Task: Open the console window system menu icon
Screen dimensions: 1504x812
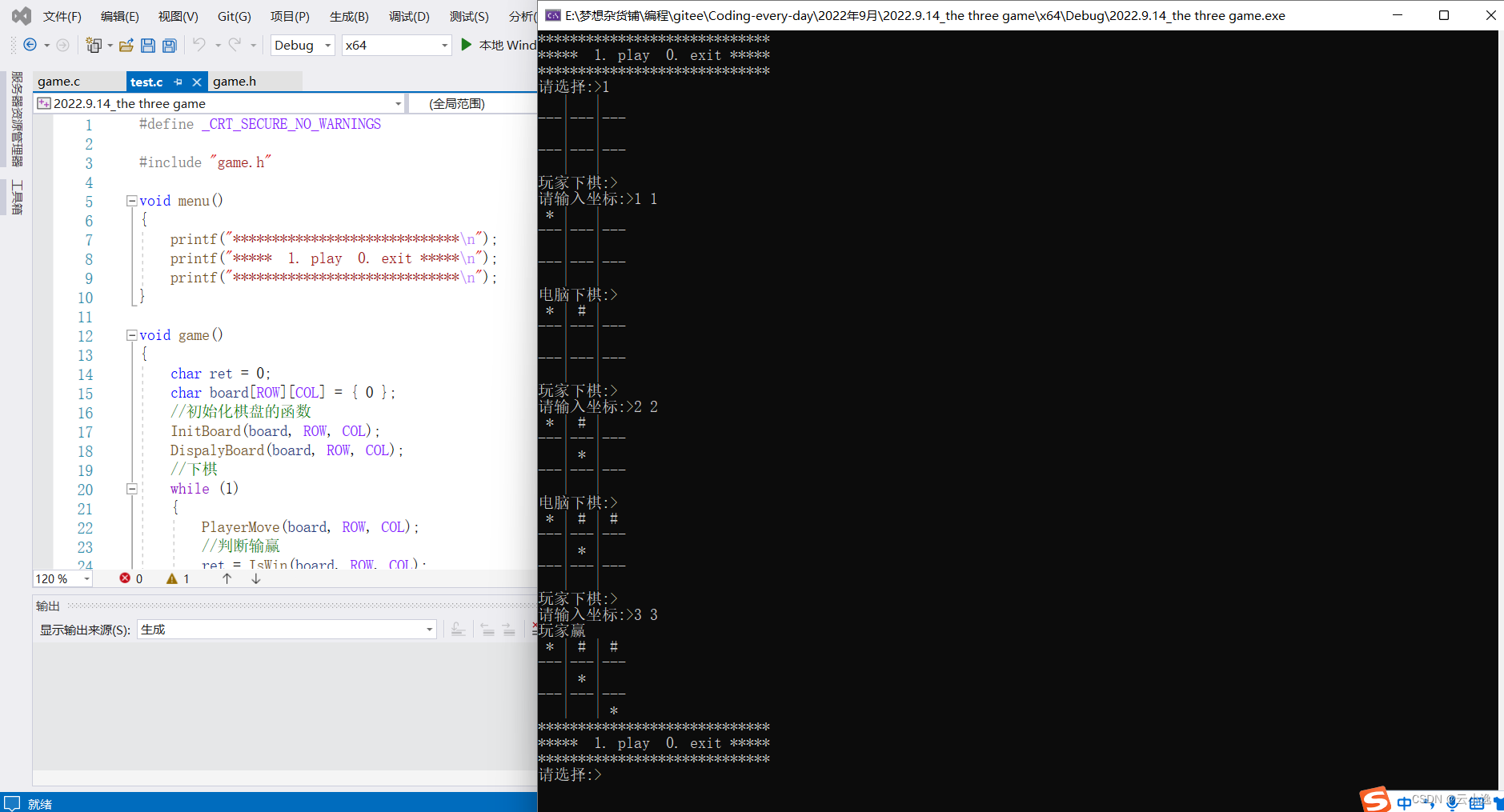Action: click(x=552, y=15)
